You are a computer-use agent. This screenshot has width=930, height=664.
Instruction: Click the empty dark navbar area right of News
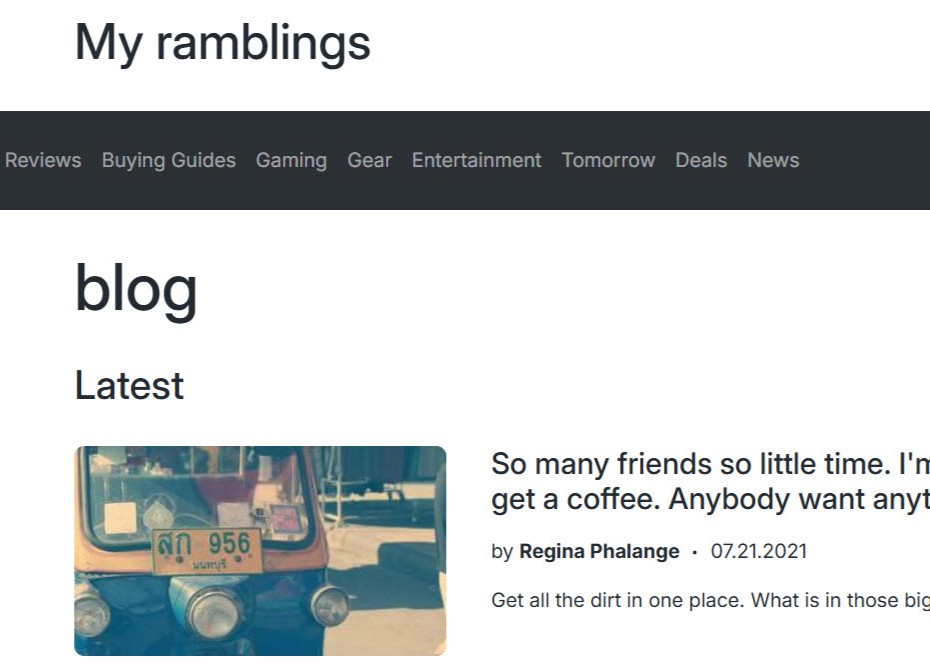[x=865, y=160]
